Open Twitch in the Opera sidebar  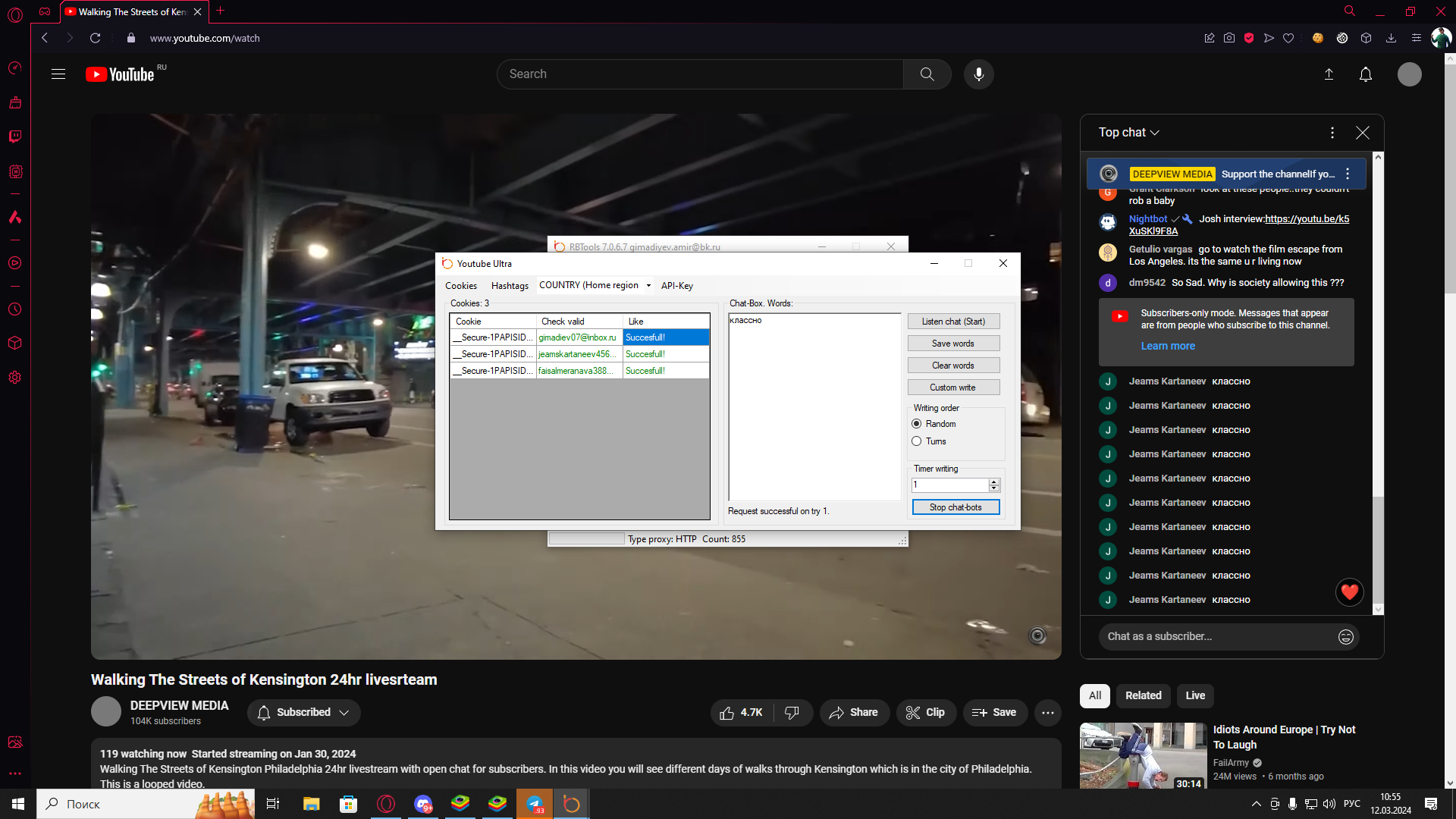pyautogui.click(x=15, y=136)
